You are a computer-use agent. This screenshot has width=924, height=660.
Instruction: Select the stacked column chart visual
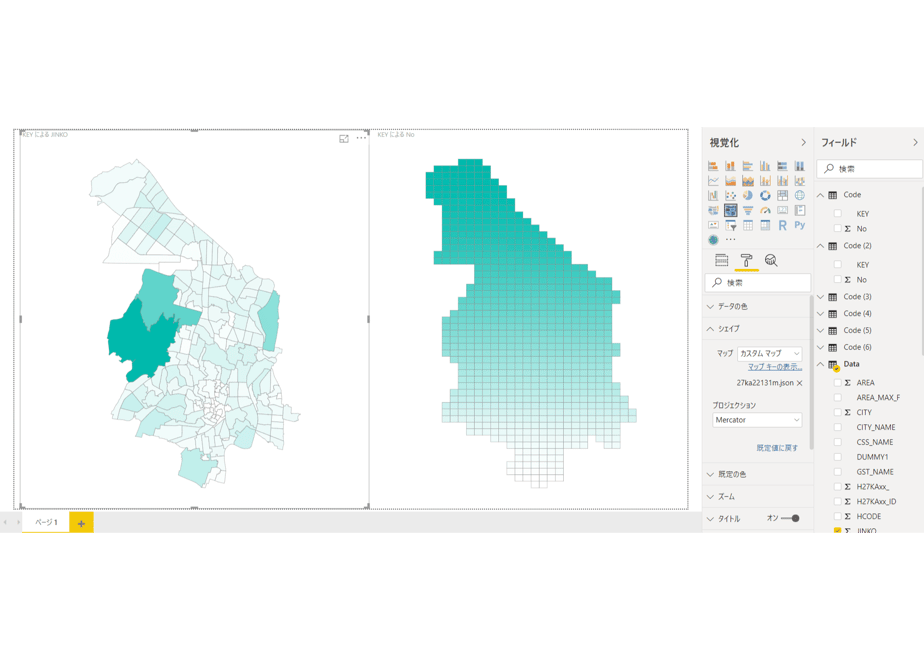[x=731, y=166]
